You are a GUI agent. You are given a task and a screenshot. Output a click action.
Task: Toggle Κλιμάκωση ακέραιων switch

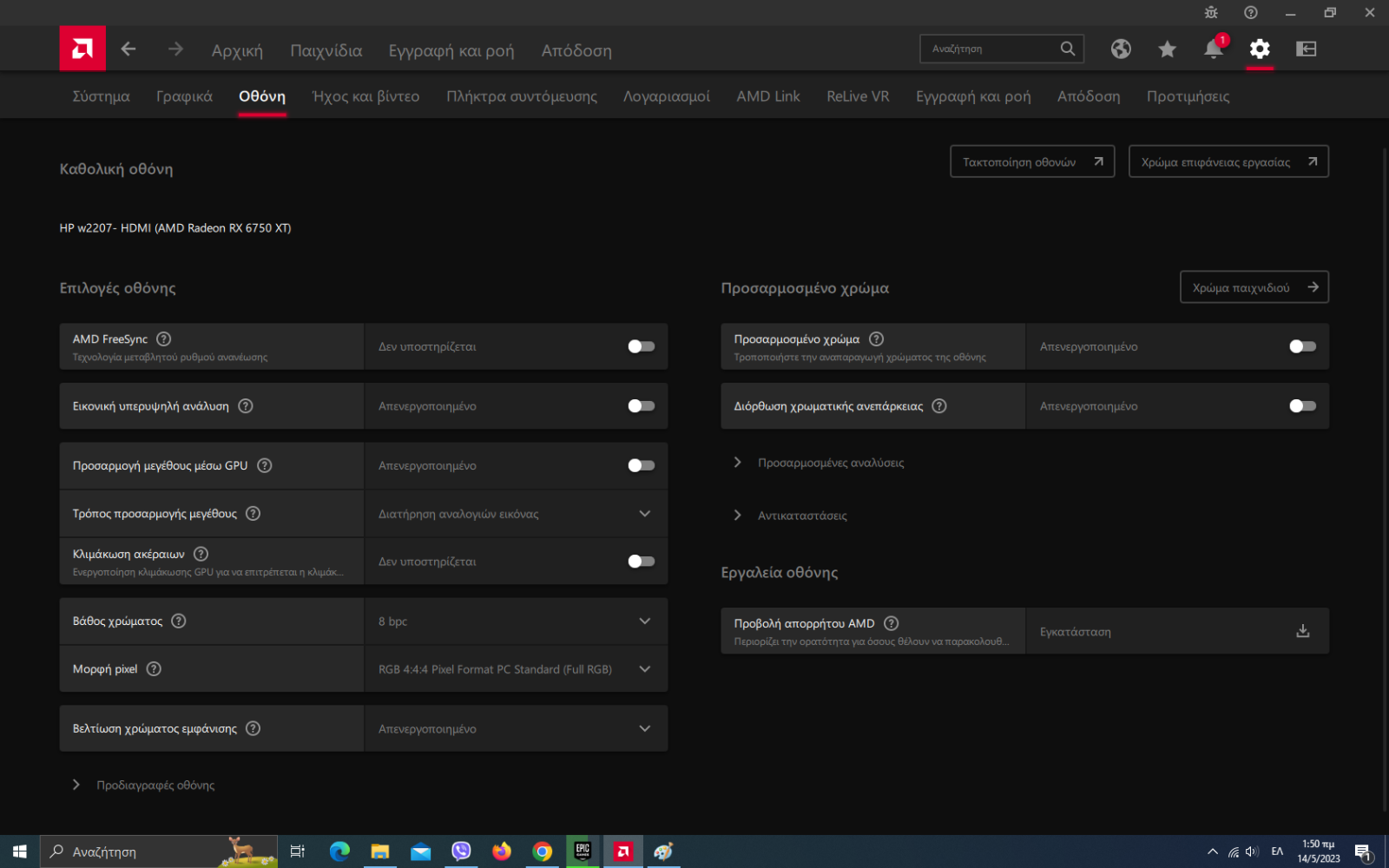coord(642,561)
